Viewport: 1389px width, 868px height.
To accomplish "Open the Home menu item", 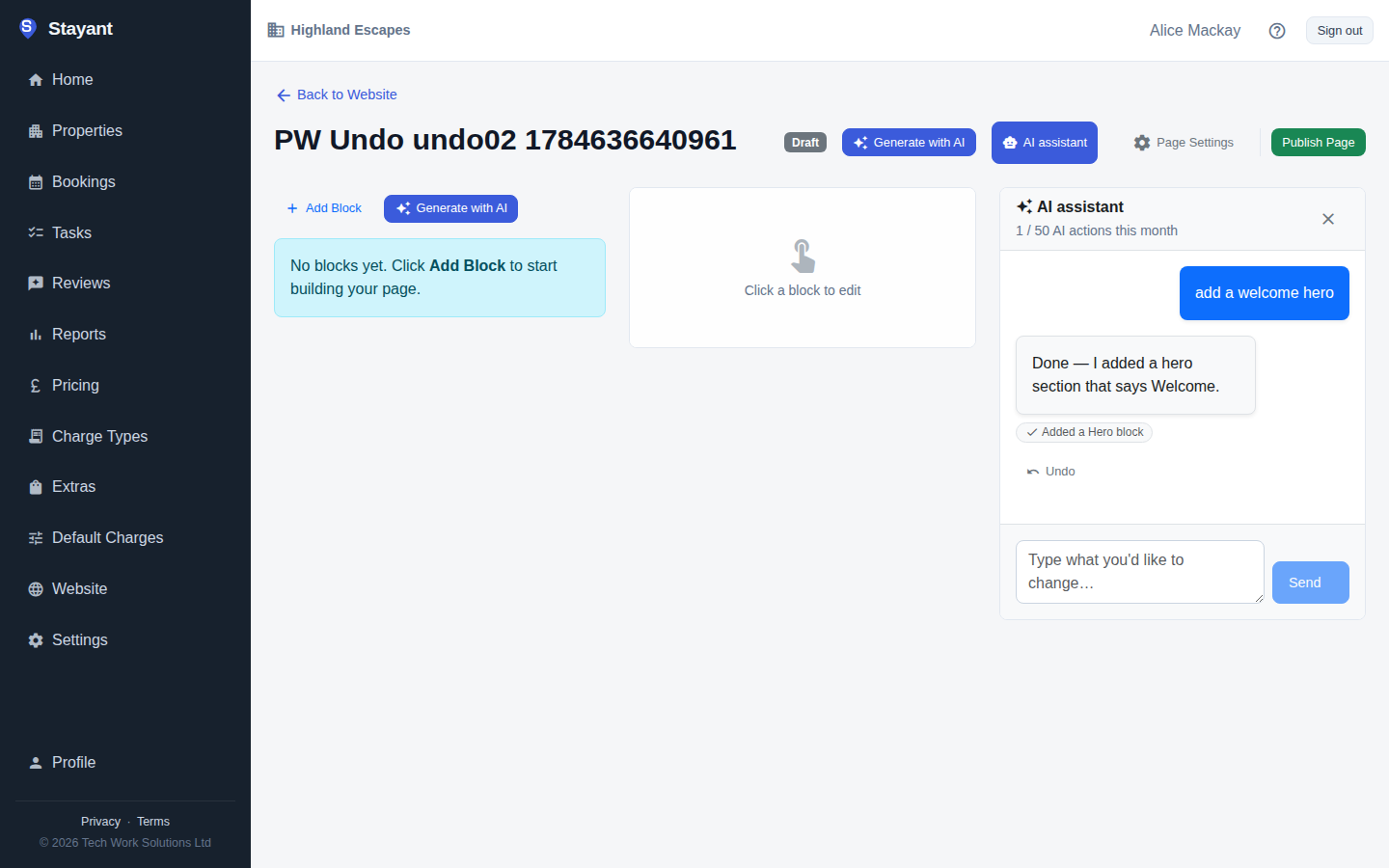I will coord(125,80).
